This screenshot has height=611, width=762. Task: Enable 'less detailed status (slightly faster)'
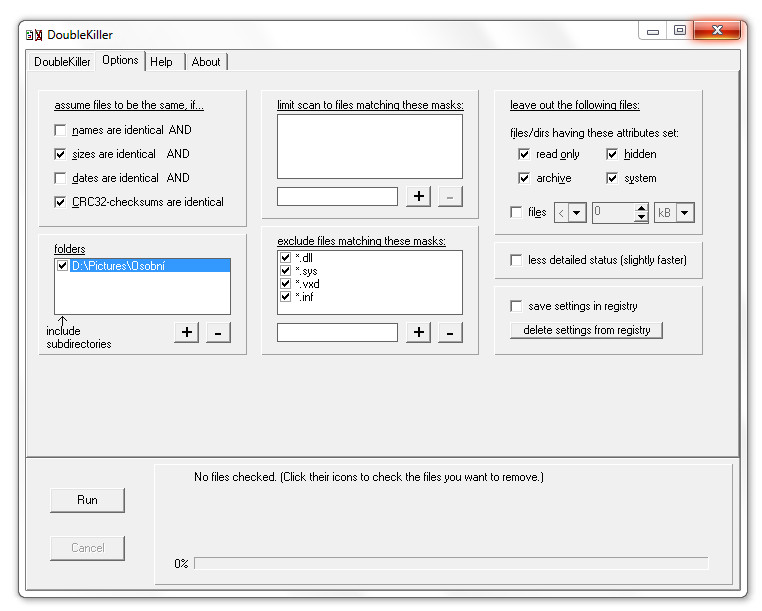pos(516,260)
